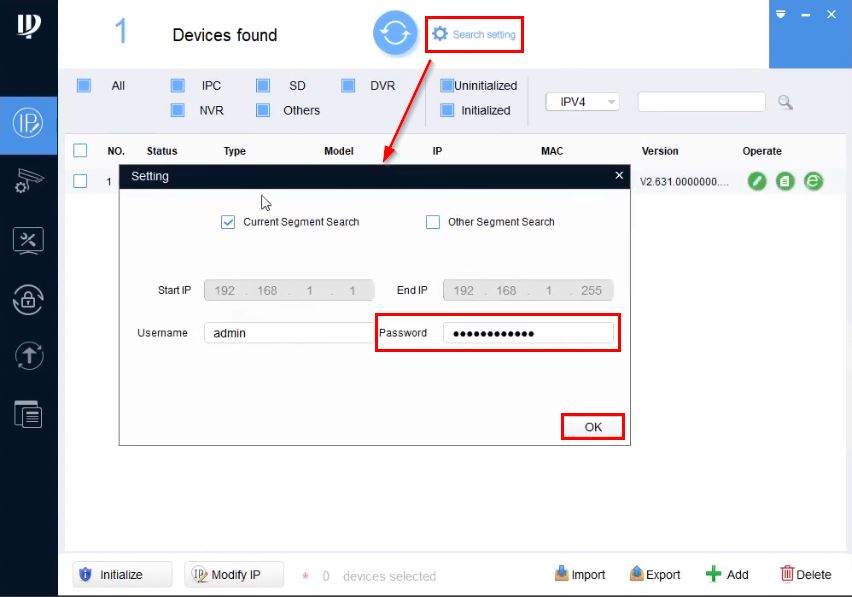Toggle the NVR filter checkbox
This screenshot has height=597, width=852.
[178, 110]
